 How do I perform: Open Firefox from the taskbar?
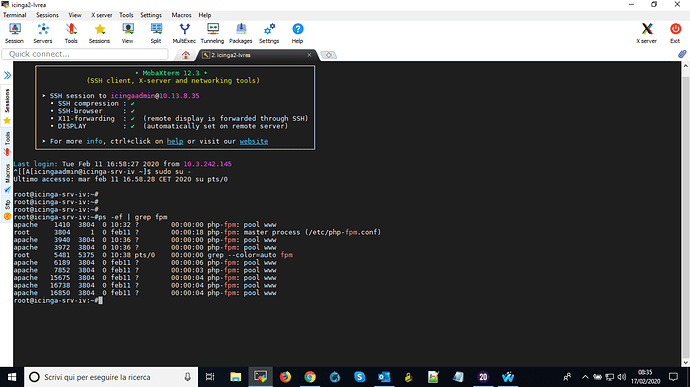285,377
